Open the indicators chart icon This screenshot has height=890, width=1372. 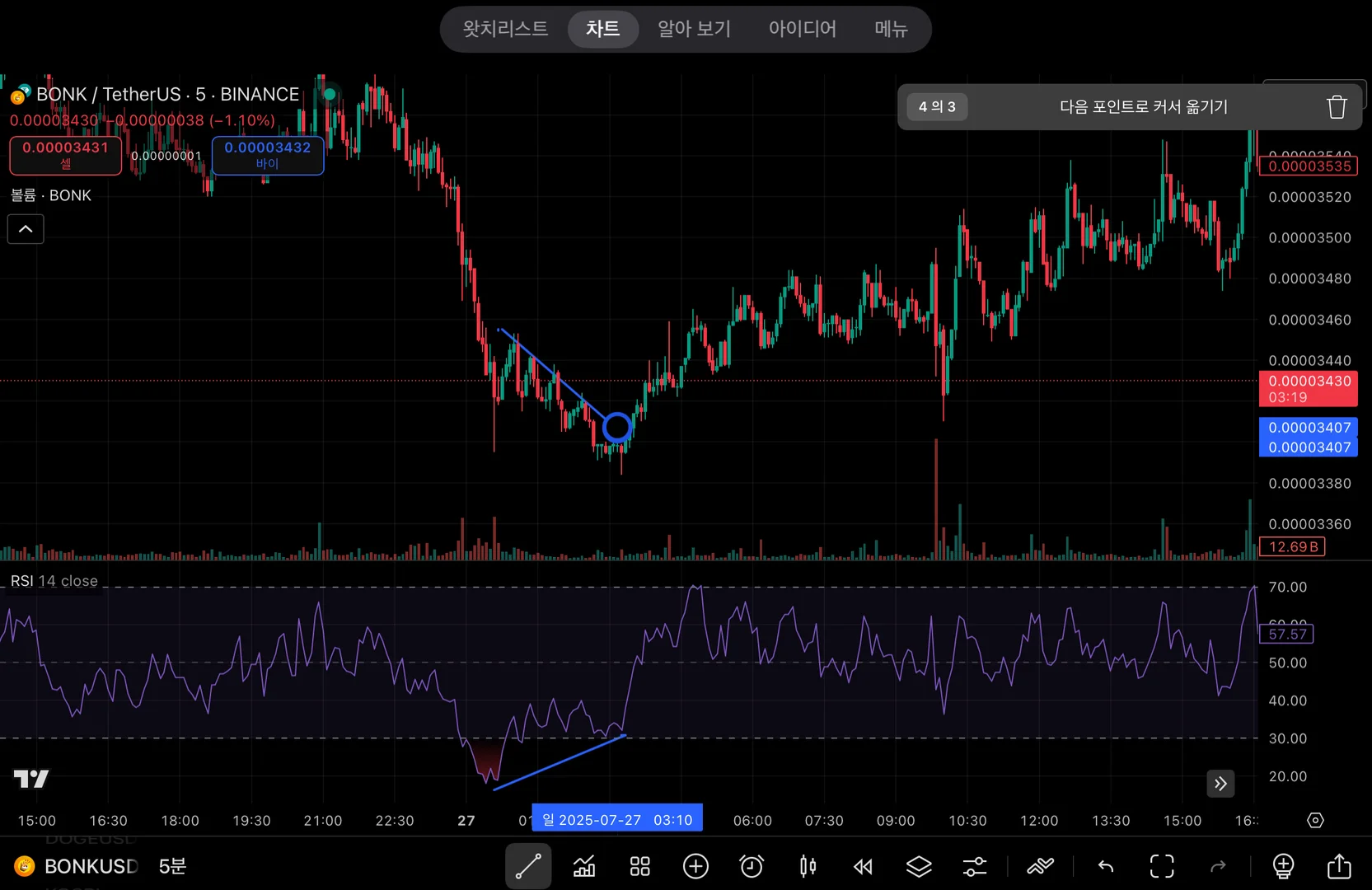point(584,866)
